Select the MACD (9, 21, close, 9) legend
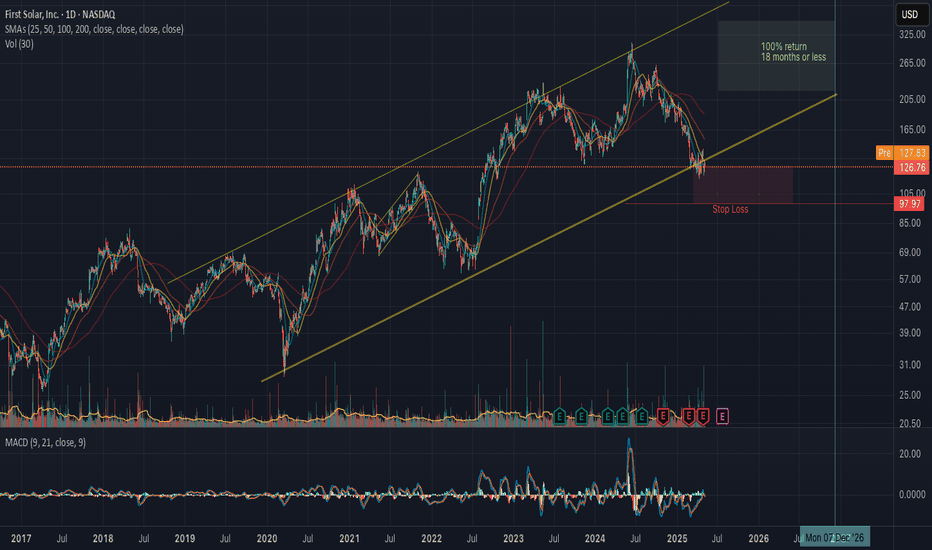Screen dimensions: 932x550 [x=45, y=442]
